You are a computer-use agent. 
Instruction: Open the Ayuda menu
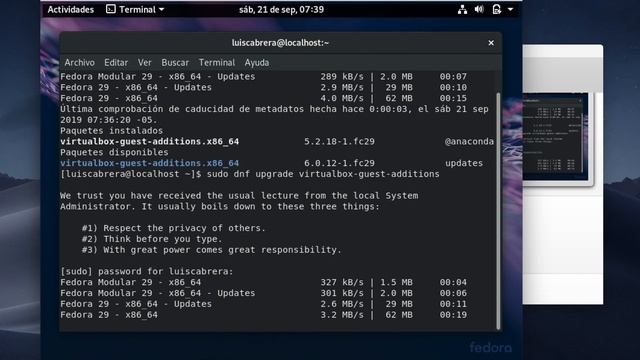(257, 62)
